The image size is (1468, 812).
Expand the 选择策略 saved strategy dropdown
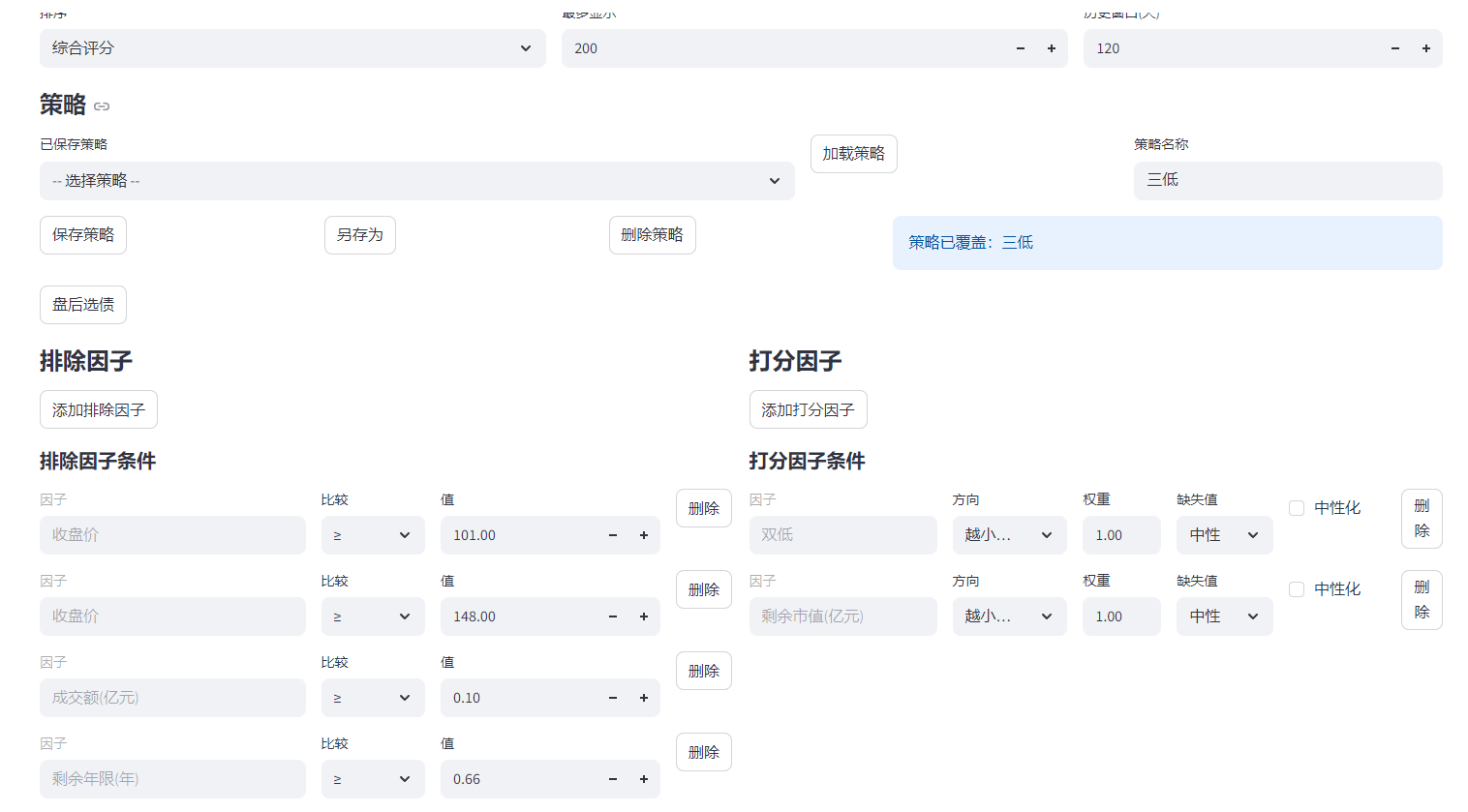pos(416,181)
